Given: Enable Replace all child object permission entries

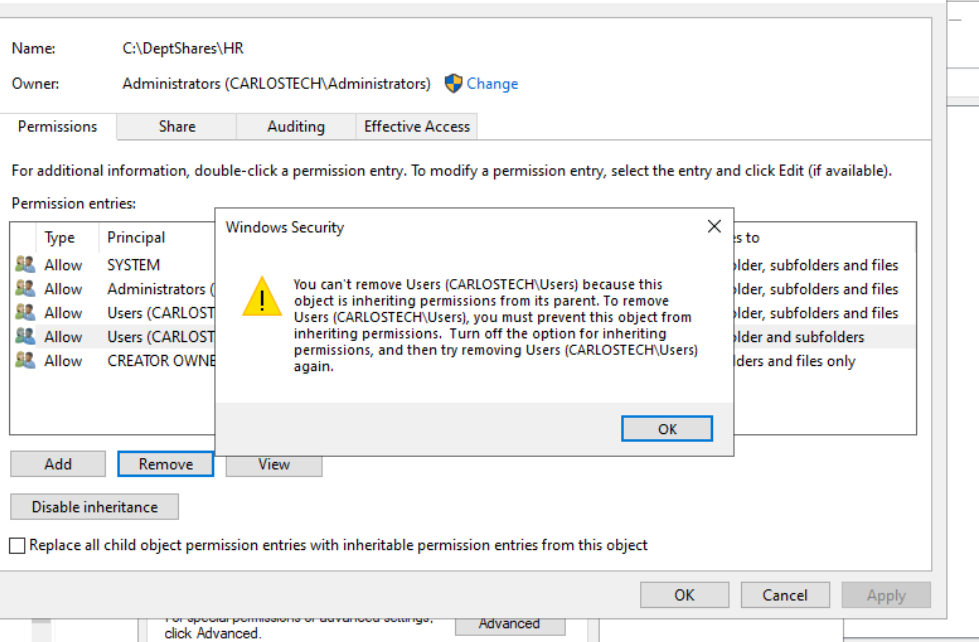Looking at the screenshot, I should [17, 546].
